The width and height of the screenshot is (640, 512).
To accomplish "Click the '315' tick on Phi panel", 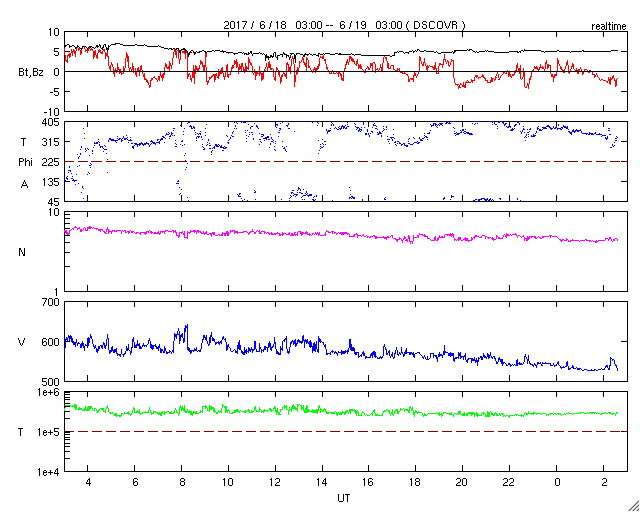I will 51,142.
